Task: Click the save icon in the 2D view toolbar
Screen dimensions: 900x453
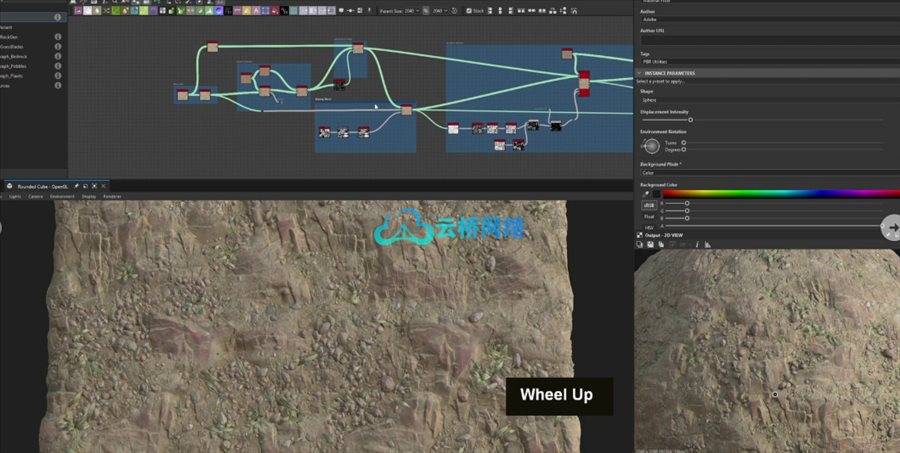Action: (x=650, y=244)
